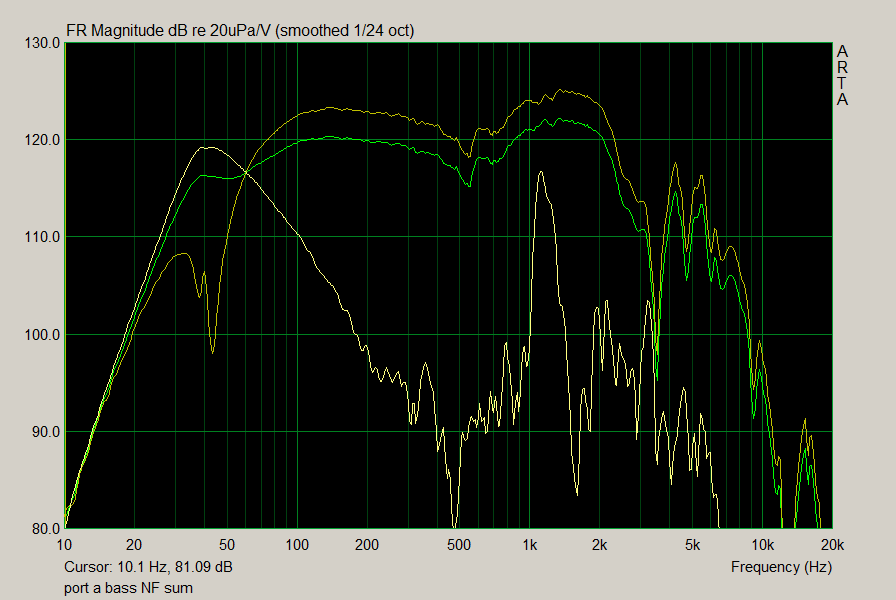The height and width of the screenshot is (600, 896).
Task: Click the "port a bass NF sum" caption
Action: coord(128,588)
